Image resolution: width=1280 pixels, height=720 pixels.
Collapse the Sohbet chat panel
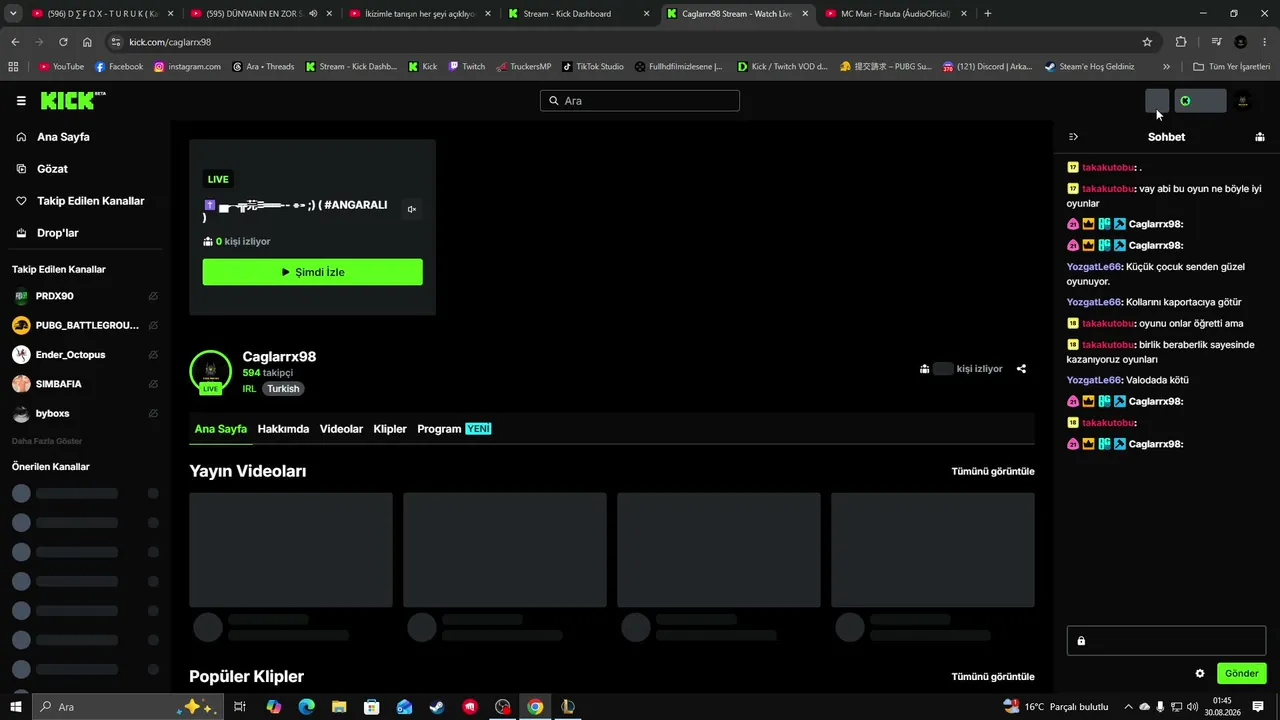click(x=1073, y=137)
